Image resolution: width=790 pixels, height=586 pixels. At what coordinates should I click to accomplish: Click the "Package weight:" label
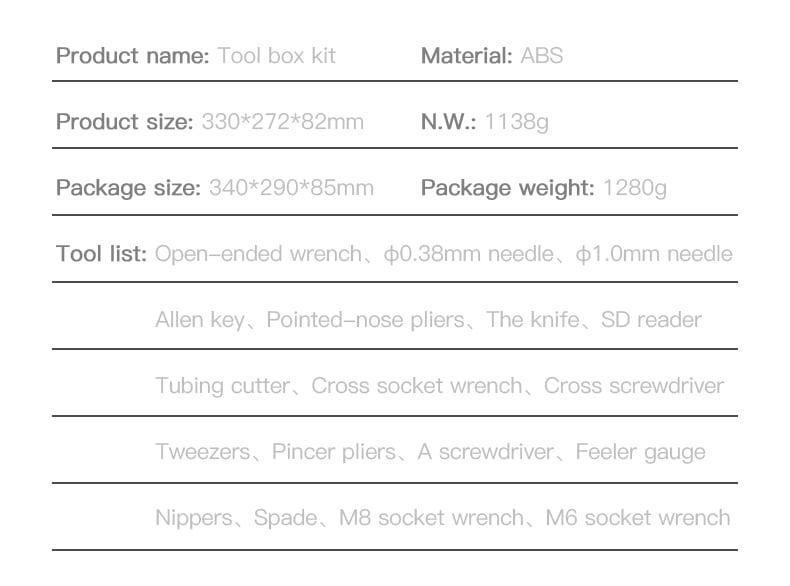pyautogui.click(x=508, y=188)
